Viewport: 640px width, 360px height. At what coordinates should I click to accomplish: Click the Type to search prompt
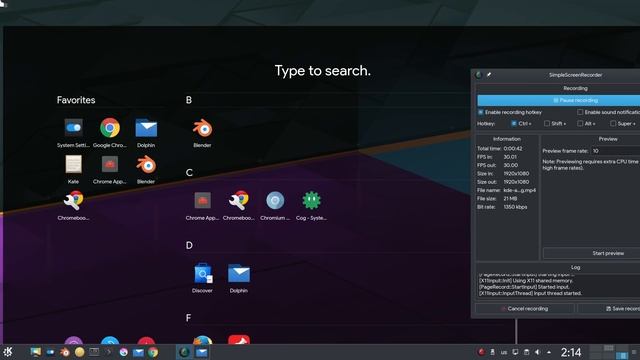click(322, 71)
